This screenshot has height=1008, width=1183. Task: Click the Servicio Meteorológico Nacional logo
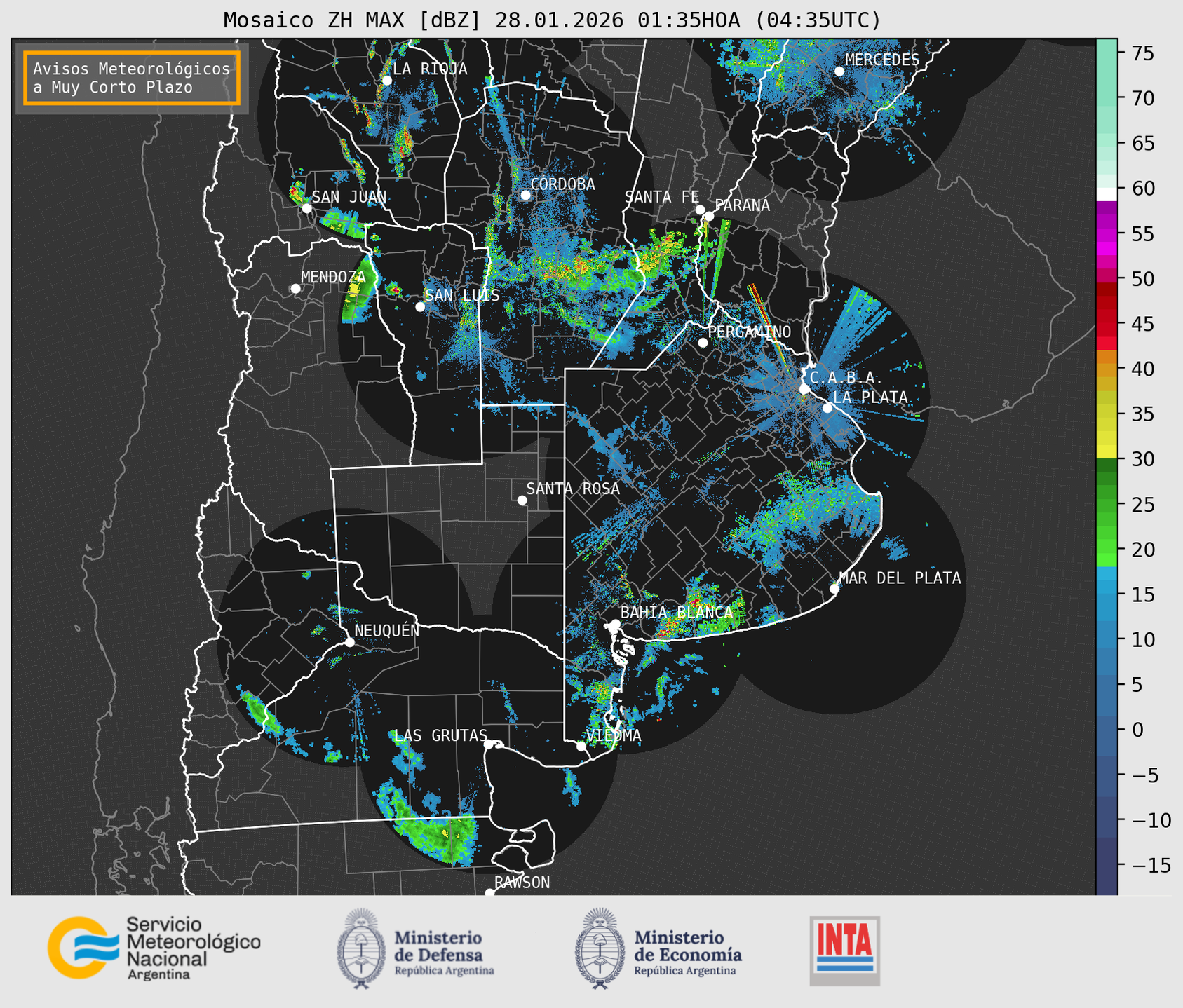154,948
